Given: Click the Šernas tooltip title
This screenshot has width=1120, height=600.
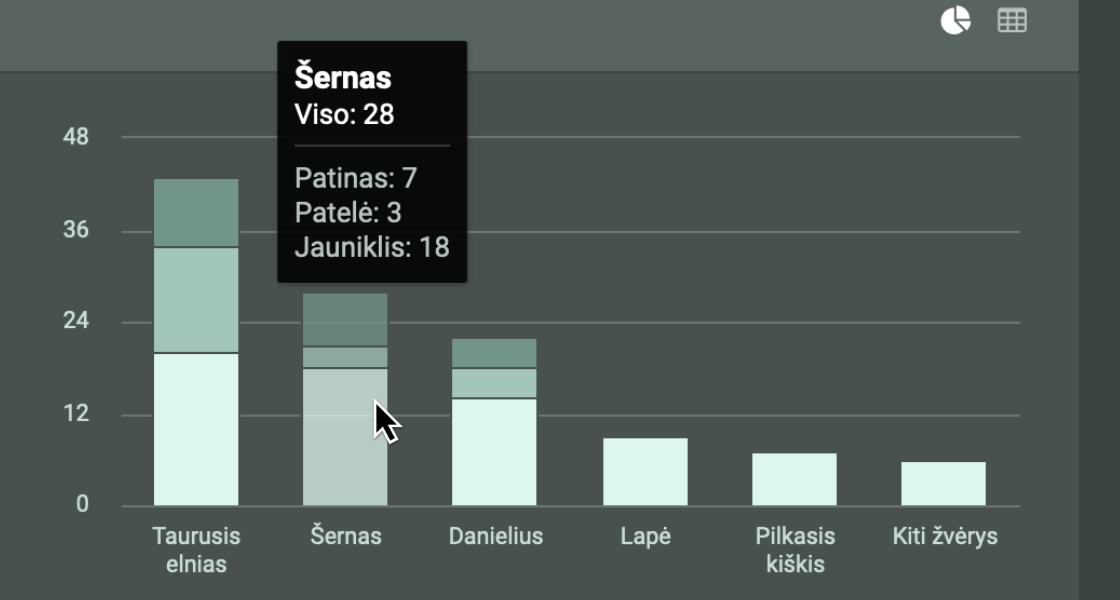Looking at the screenshot, I should 343,78.
